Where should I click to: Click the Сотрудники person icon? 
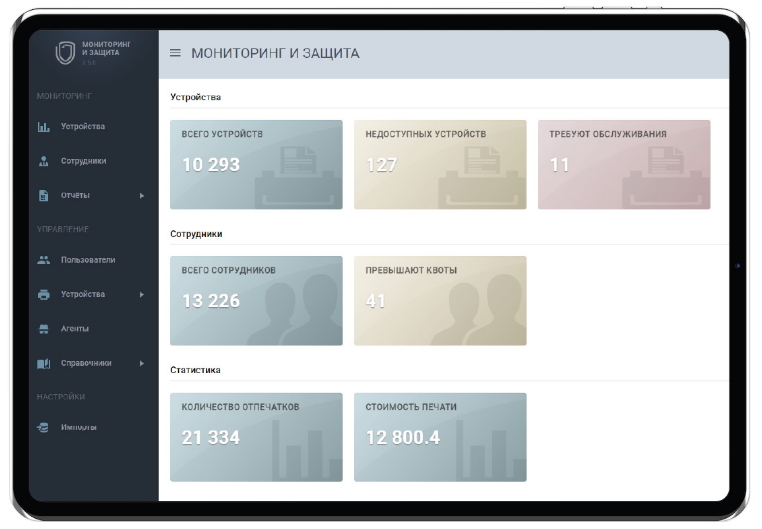coord(43,161)
